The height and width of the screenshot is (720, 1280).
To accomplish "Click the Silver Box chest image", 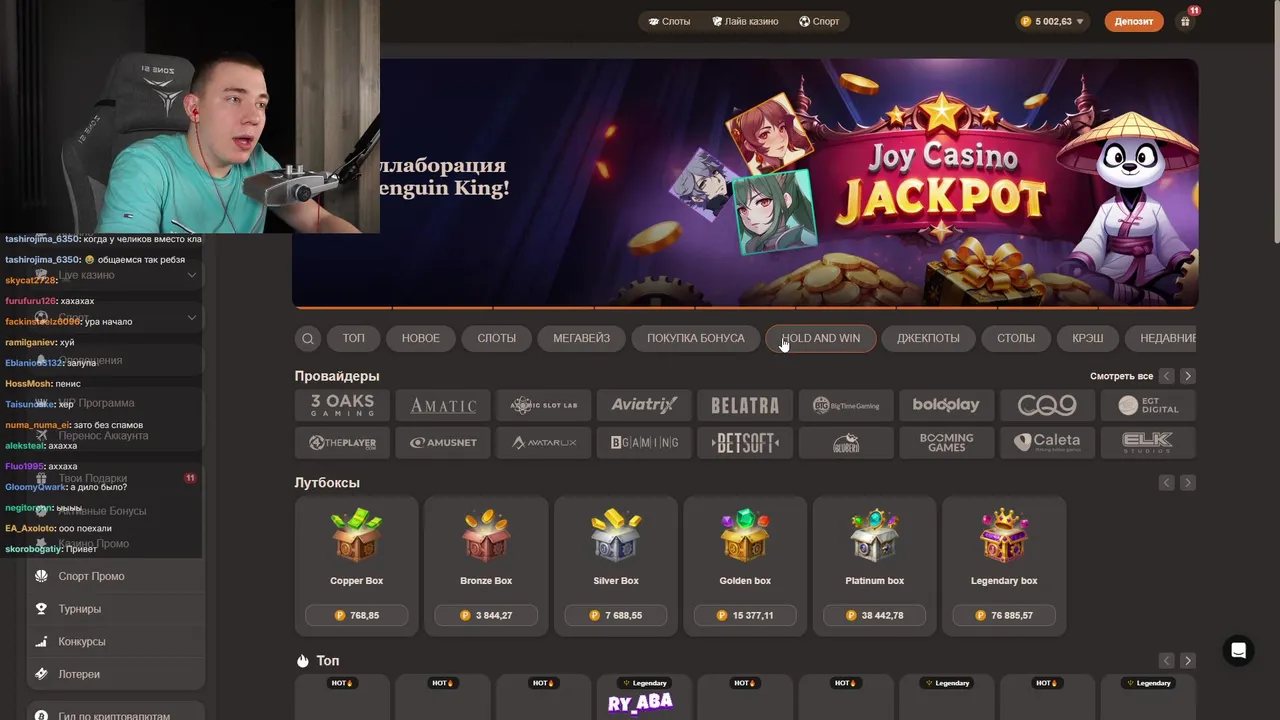I will coord(616,535).
